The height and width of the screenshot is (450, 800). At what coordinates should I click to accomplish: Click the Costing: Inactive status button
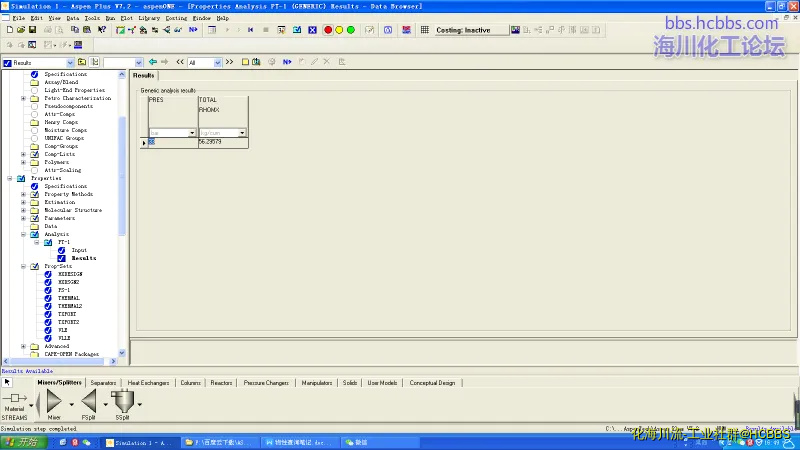(463, 30)
